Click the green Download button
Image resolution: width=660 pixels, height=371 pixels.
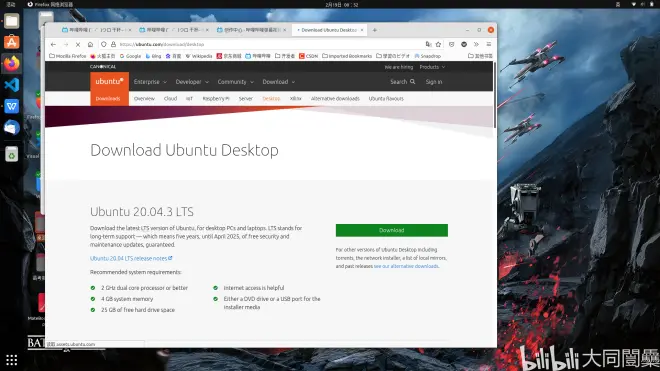point(391,230)
